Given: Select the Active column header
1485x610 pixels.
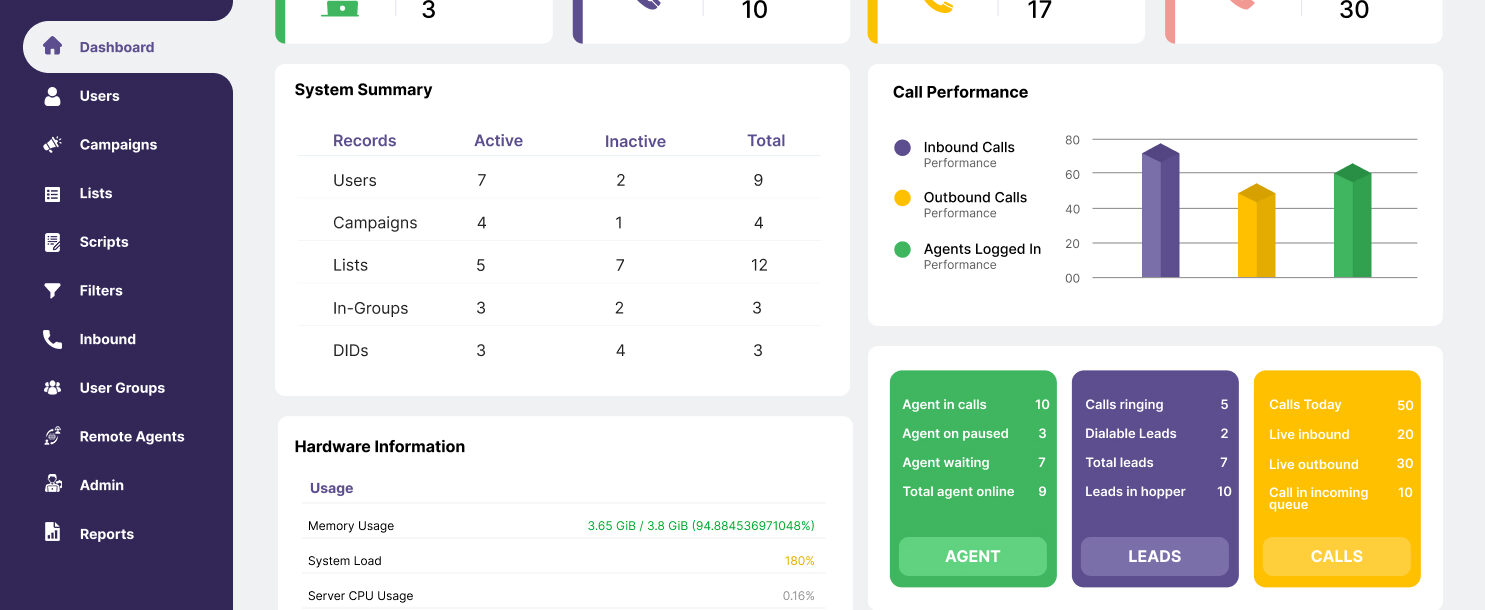Looking at the screenshot, I should [498, 141].
